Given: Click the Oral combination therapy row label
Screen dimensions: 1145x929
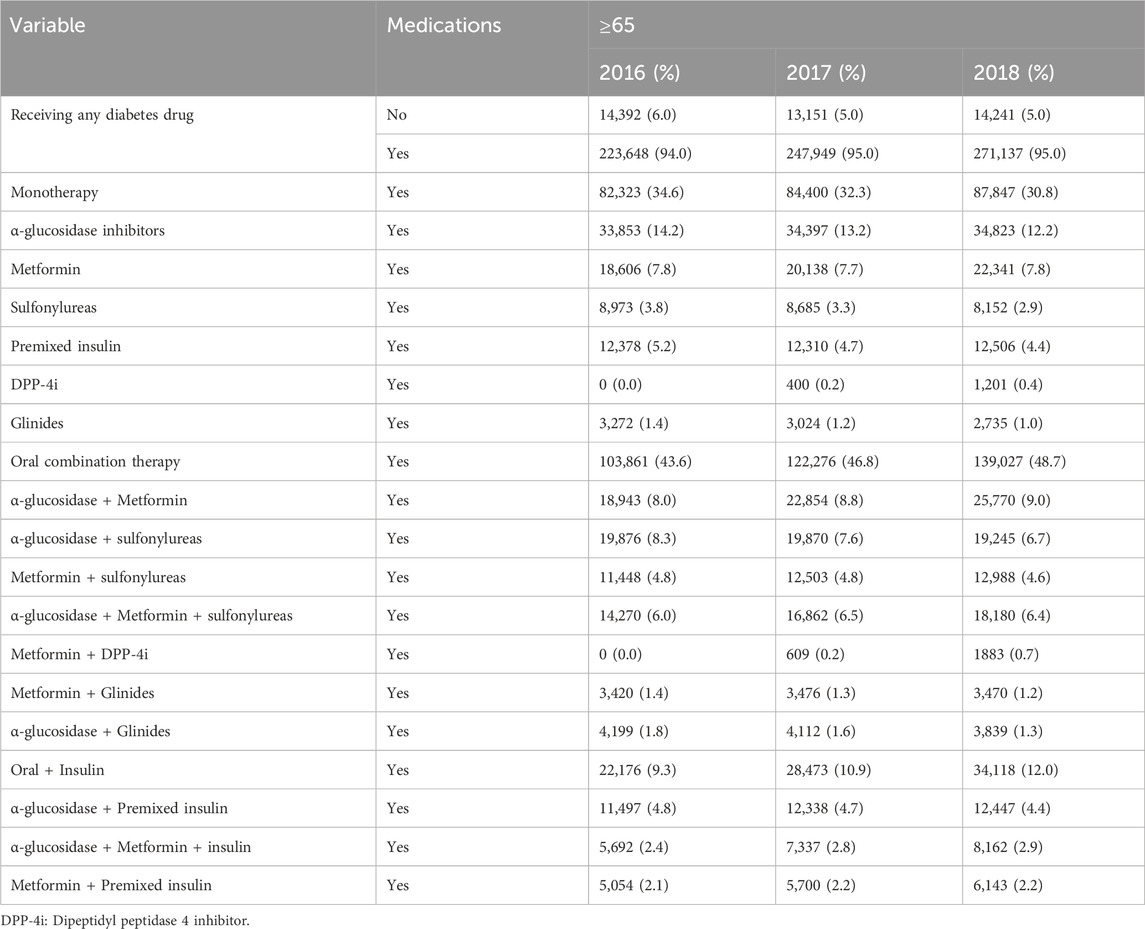Looking at the screenshot, I should click(x=95, y=462).
